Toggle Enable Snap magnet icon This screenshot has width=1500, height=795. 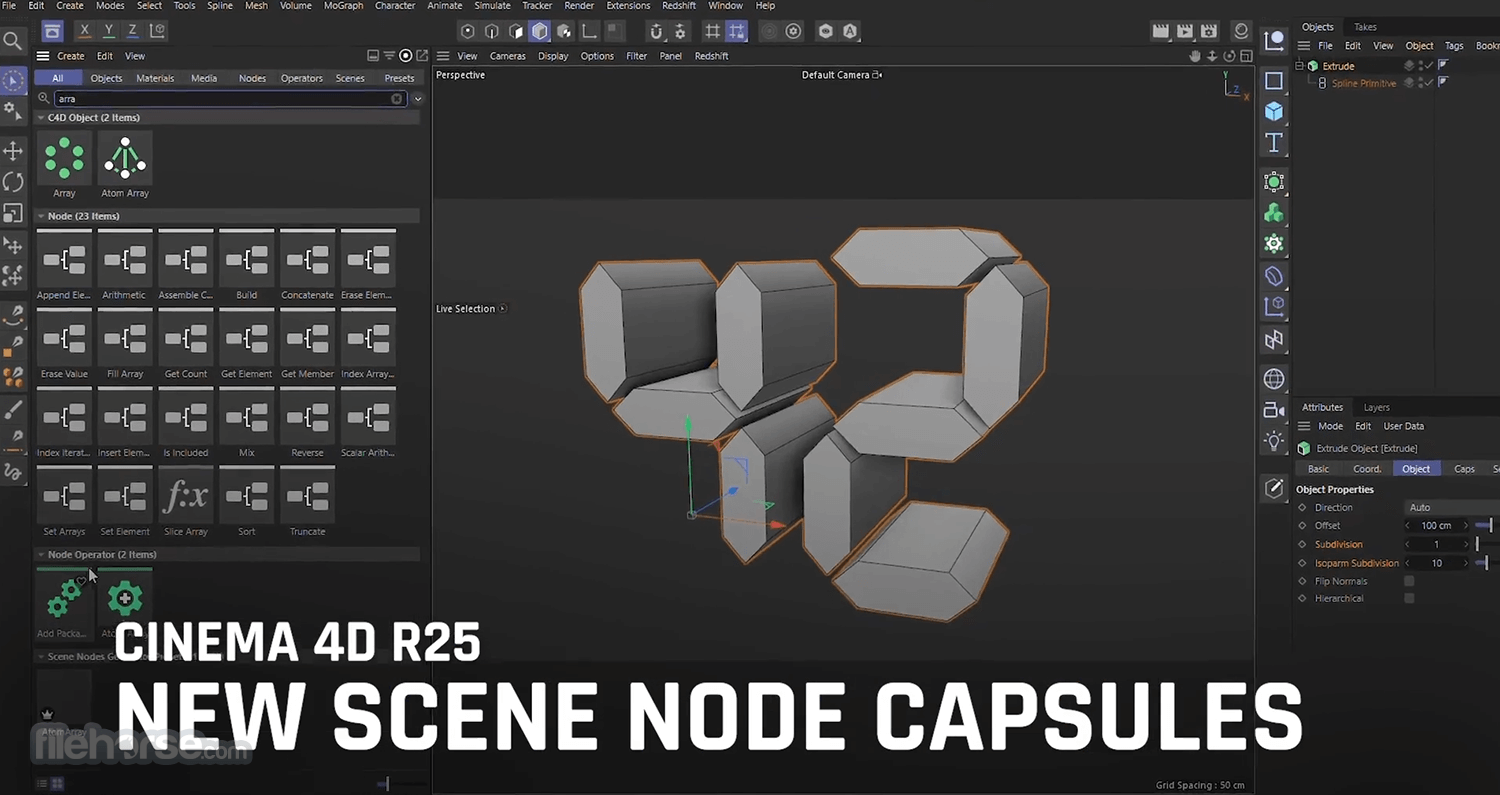click(x=656, y=32)
